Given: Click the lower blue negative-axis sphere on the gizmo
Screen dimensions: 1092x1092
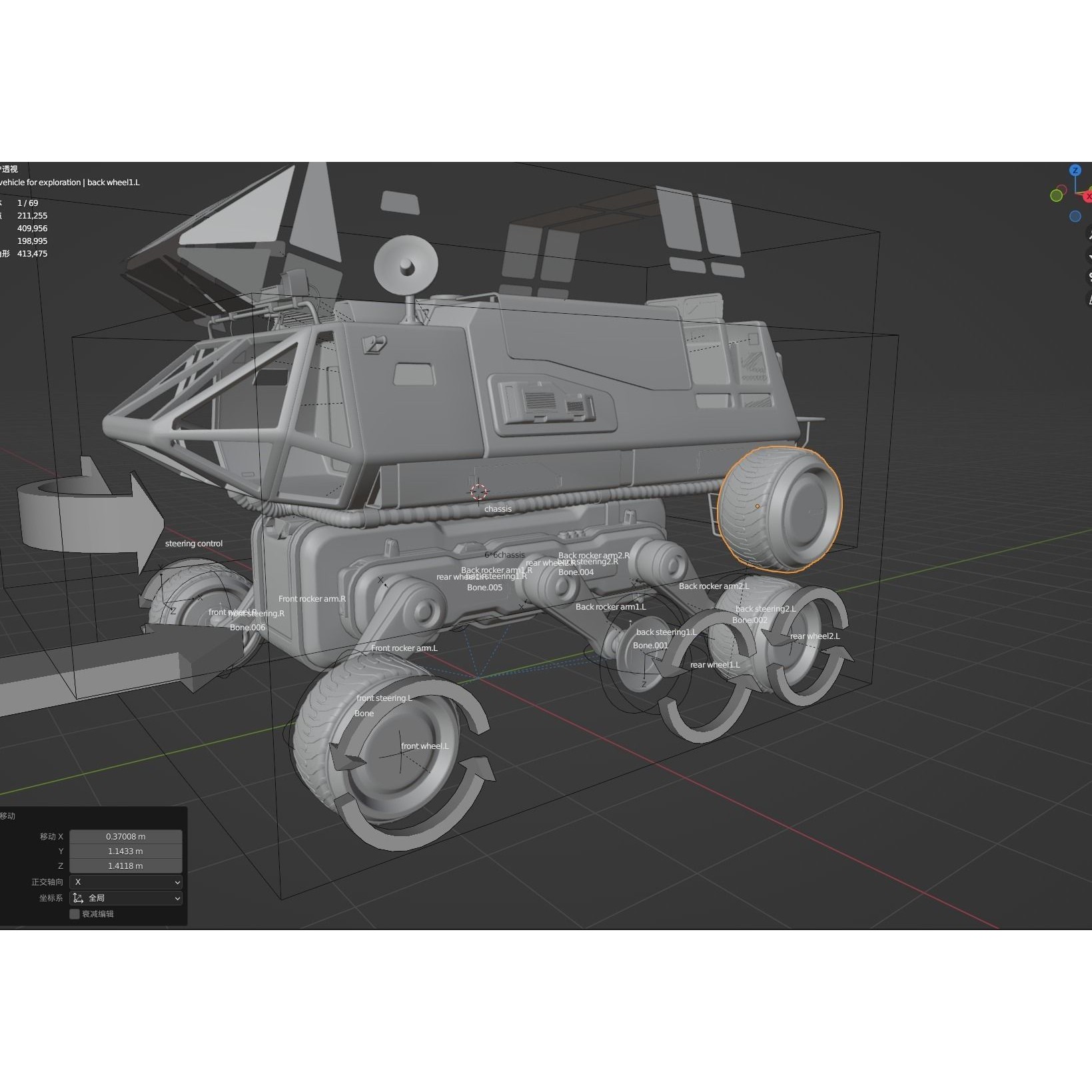Looking at the screenshot, I should (x=1075, y=216).
